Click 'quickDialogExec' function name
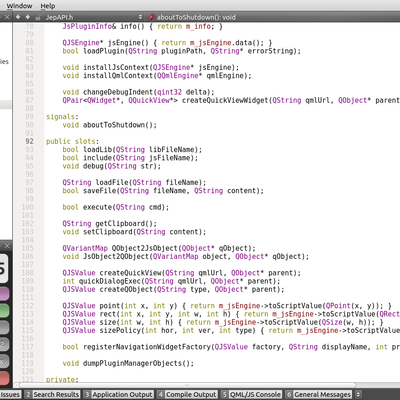The height and width of the screenshot is (400, 400). [110, 281]
